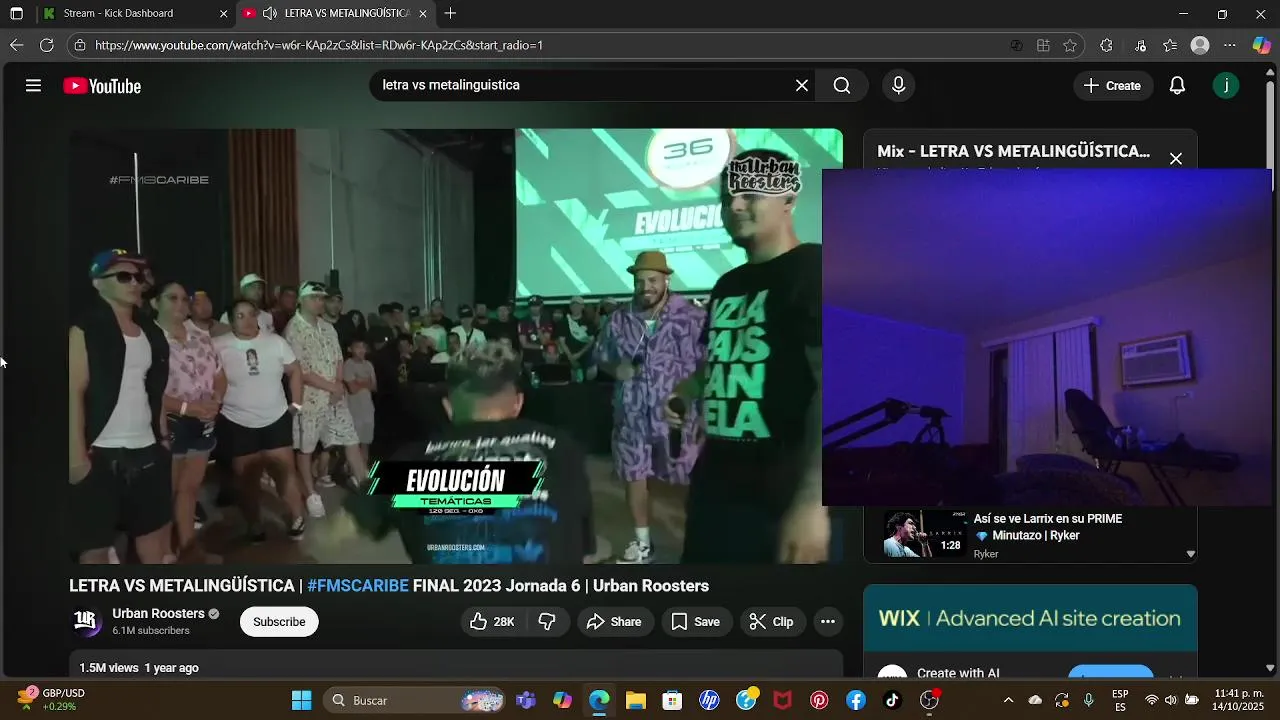Open Urban Roosters channel avatar
Screen dimensions: 1280x720
[86, 622]
